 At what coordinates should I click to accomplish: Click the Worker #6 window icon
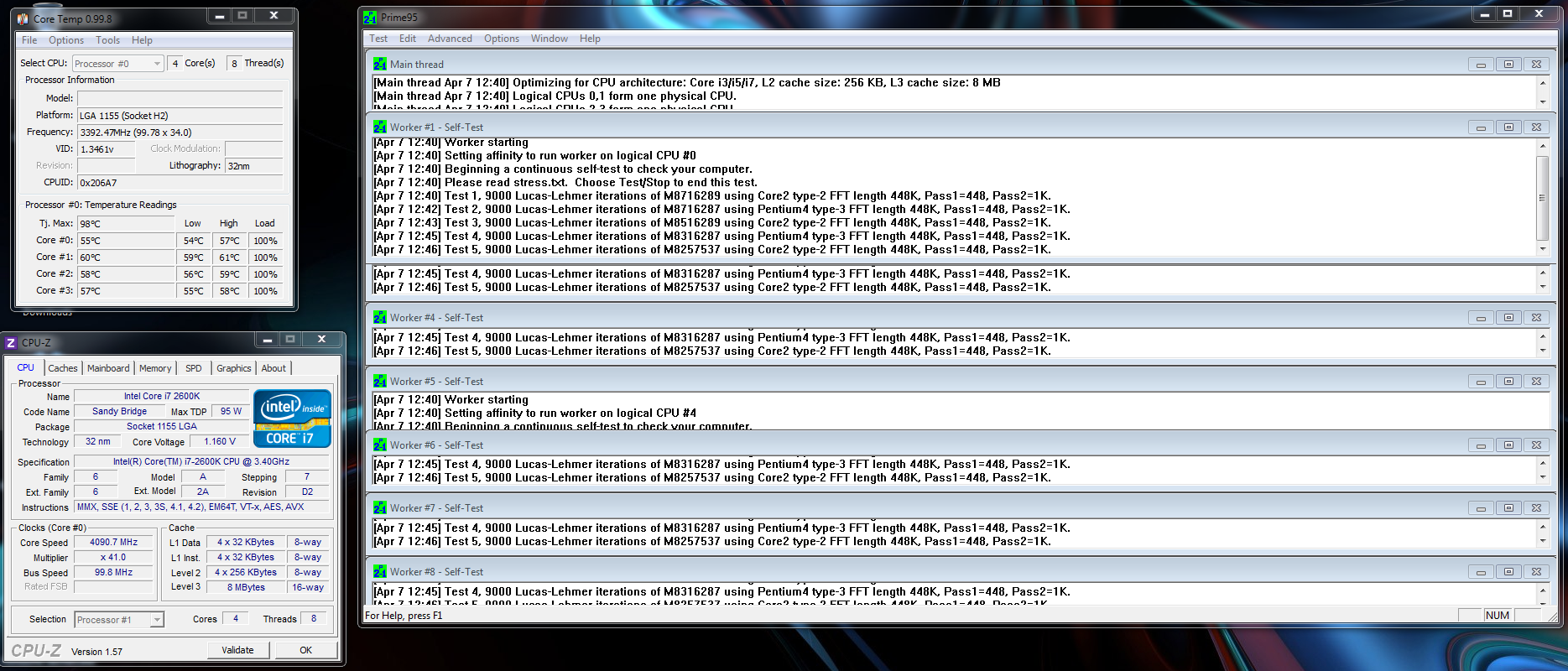click(380, 445)
